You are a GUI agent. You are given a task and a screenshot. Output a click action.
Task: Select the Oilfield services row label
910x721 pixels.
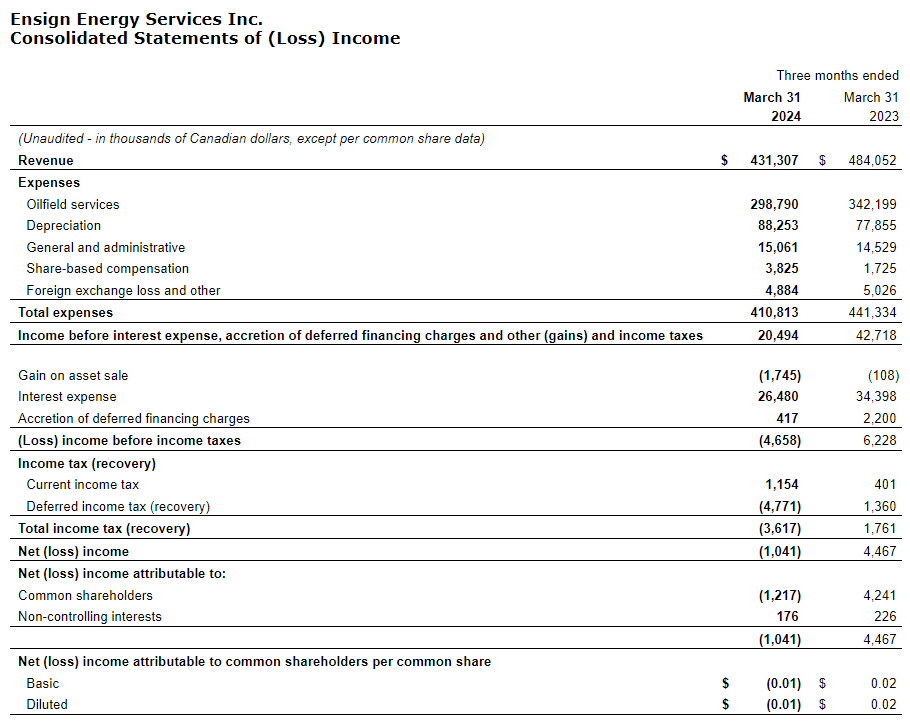pyautogui.click(x=73, y=204)
